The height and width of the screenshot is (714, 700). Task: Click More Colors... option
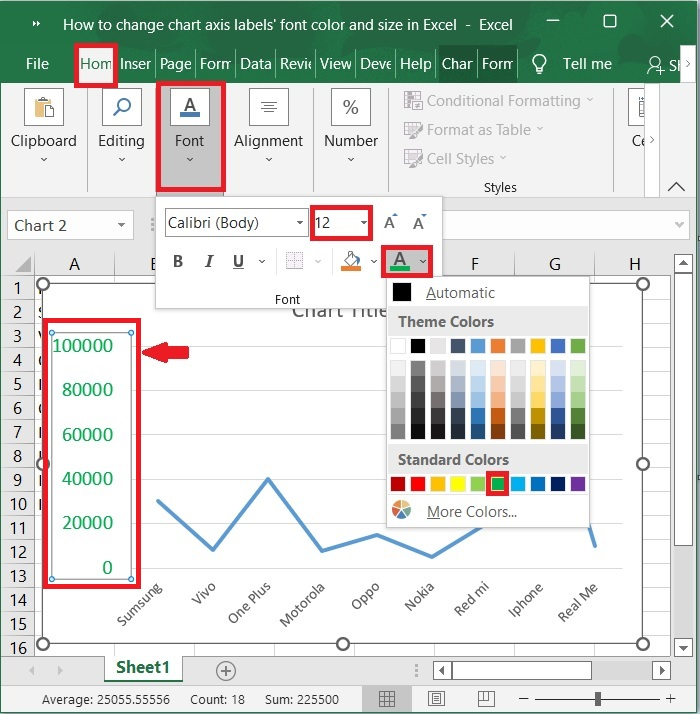[x=471, y=511]
